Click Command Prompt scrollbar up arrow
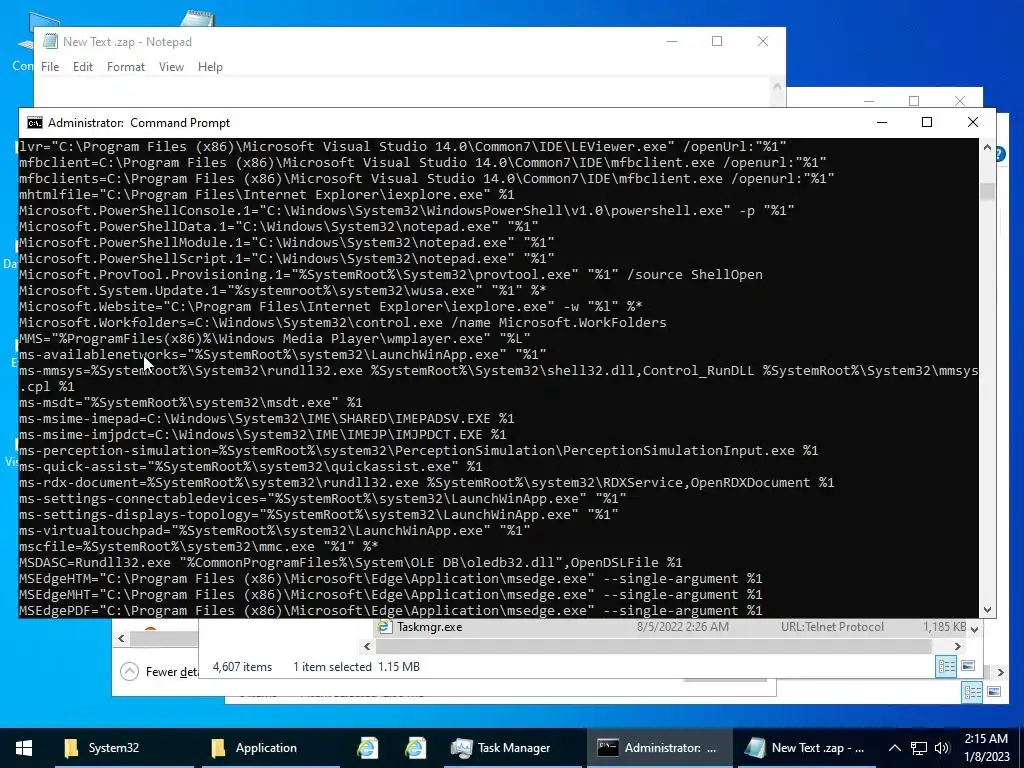The image size is (1024, 768). pyautogui.click(x=987, y=148)
